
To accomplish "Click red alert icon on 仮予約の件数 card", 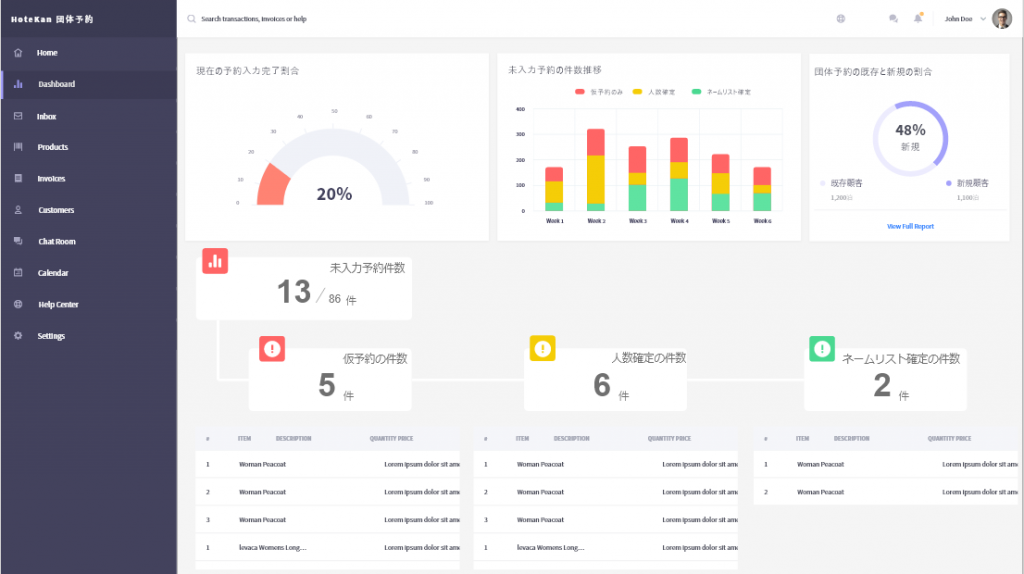I will tap(272, 349).
